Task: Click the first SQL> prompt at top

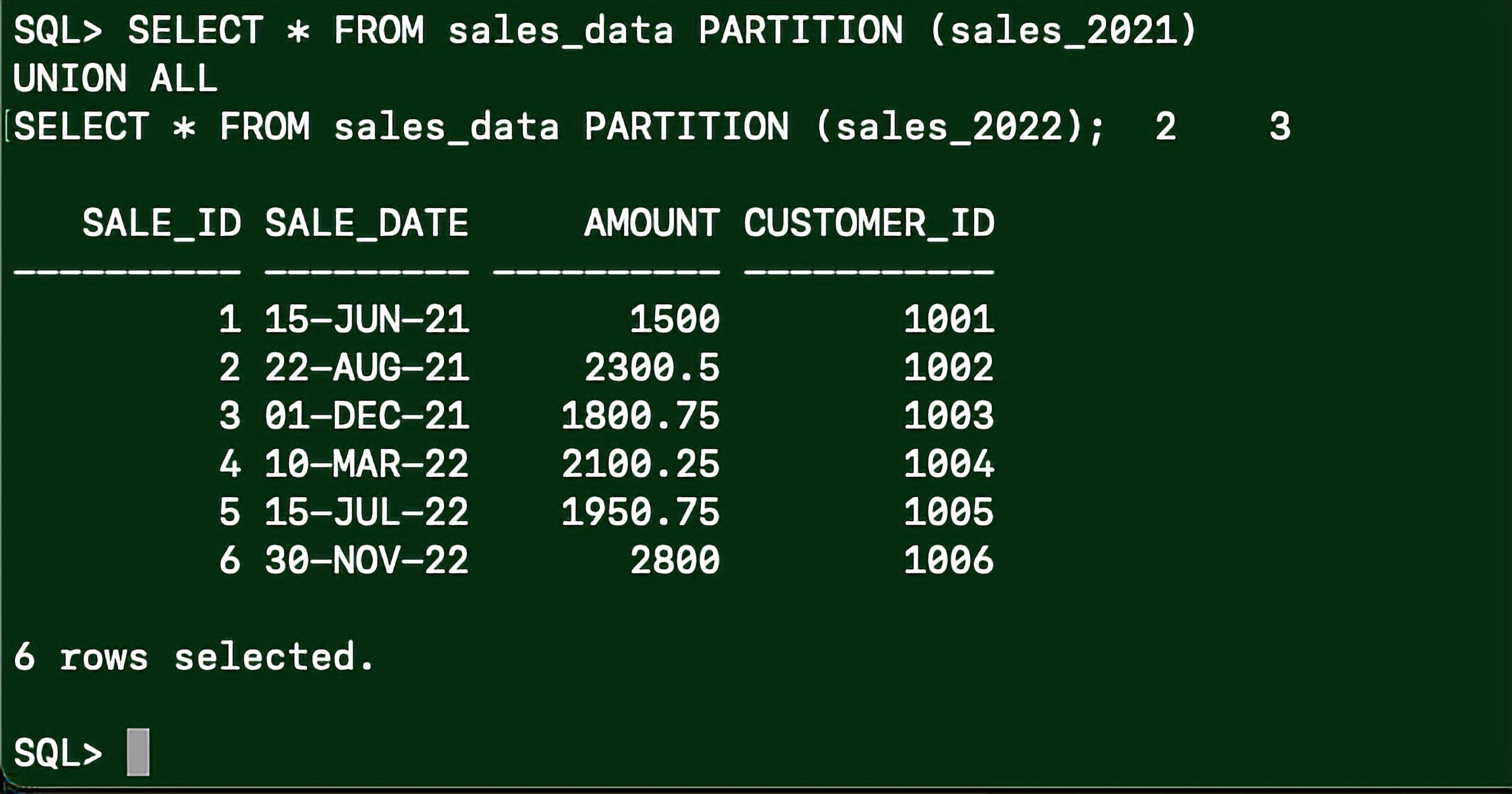Action: [58, 30]
